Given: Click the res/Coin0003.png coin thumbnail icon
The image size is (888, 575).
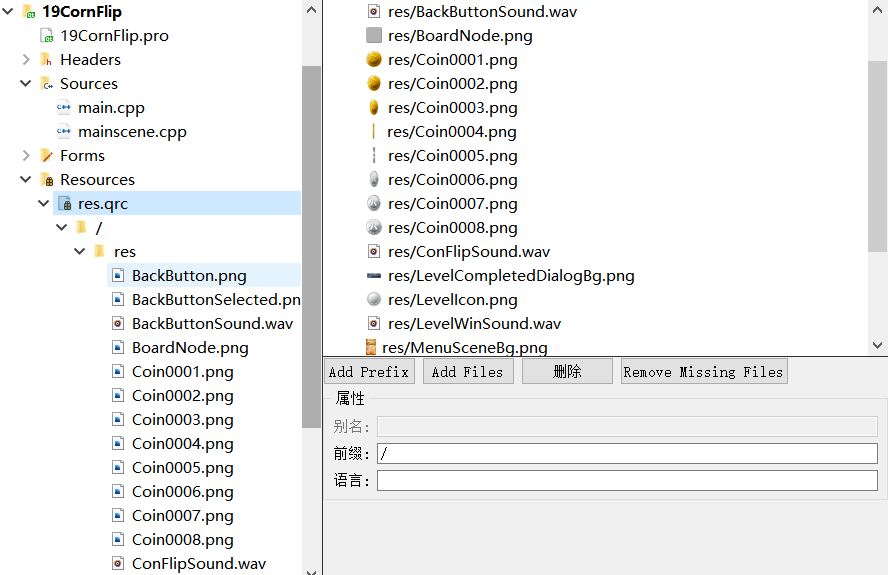Looking at the screenshot, I should (374, 107).
